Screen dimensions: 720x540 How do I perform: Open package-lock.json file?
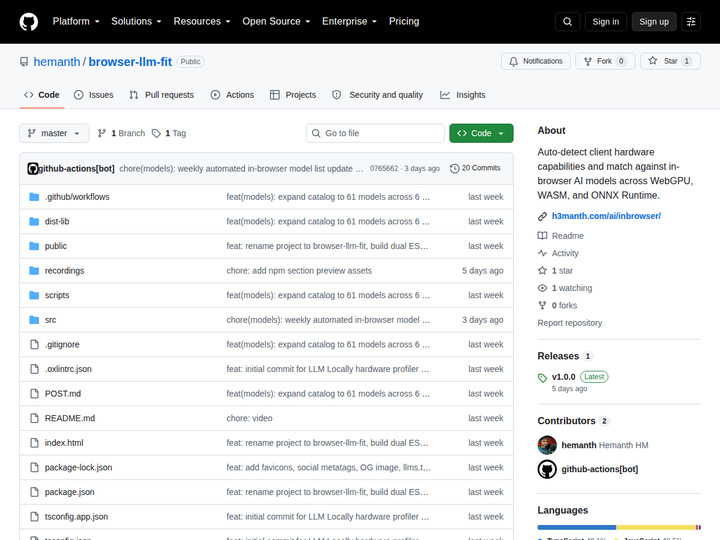click(x=79, y=467)
